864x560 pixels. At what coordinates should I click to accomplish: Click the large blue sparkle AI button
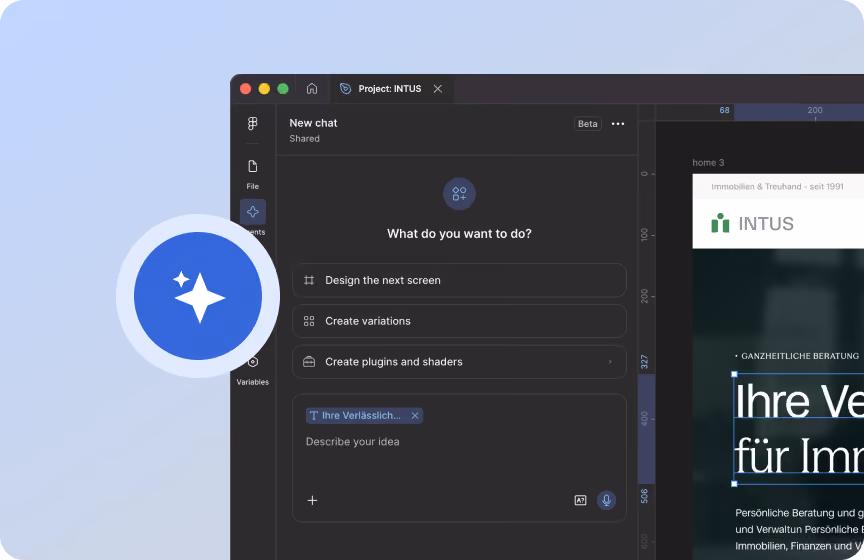[198, 296]
